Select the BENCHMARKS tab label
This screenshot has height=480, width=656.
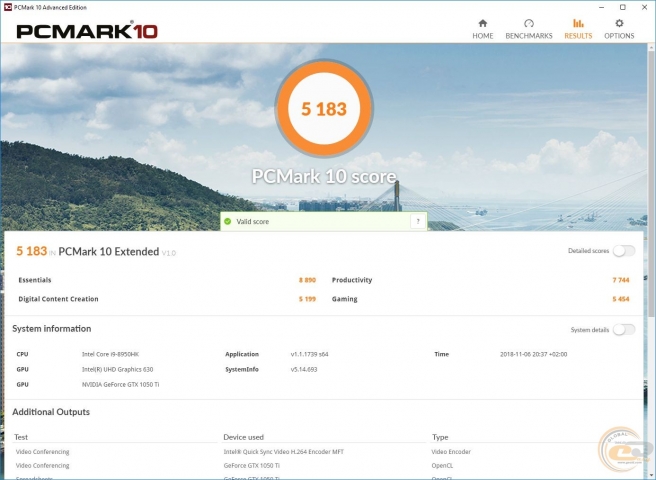[x=529, y=36]
